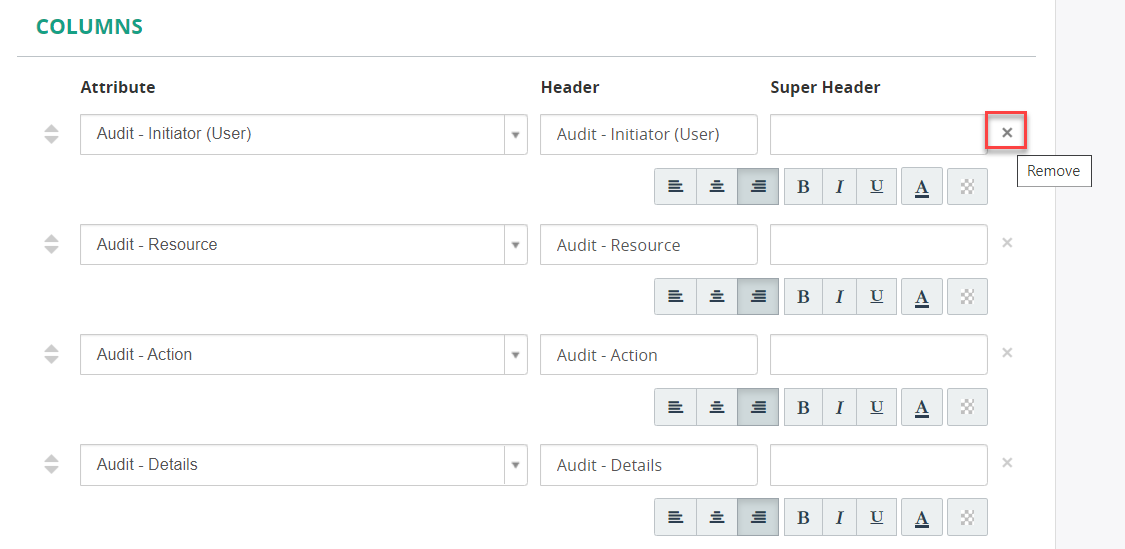Click reorder handle for Audit - Initiator row

51,133
